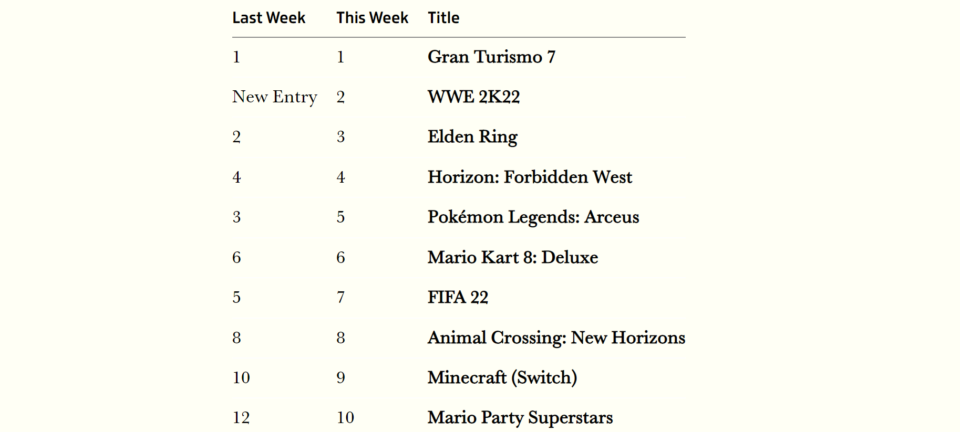Click the Minecraft (Switch) title
Viewport: 960px width, 432px height.
[503, 378]
